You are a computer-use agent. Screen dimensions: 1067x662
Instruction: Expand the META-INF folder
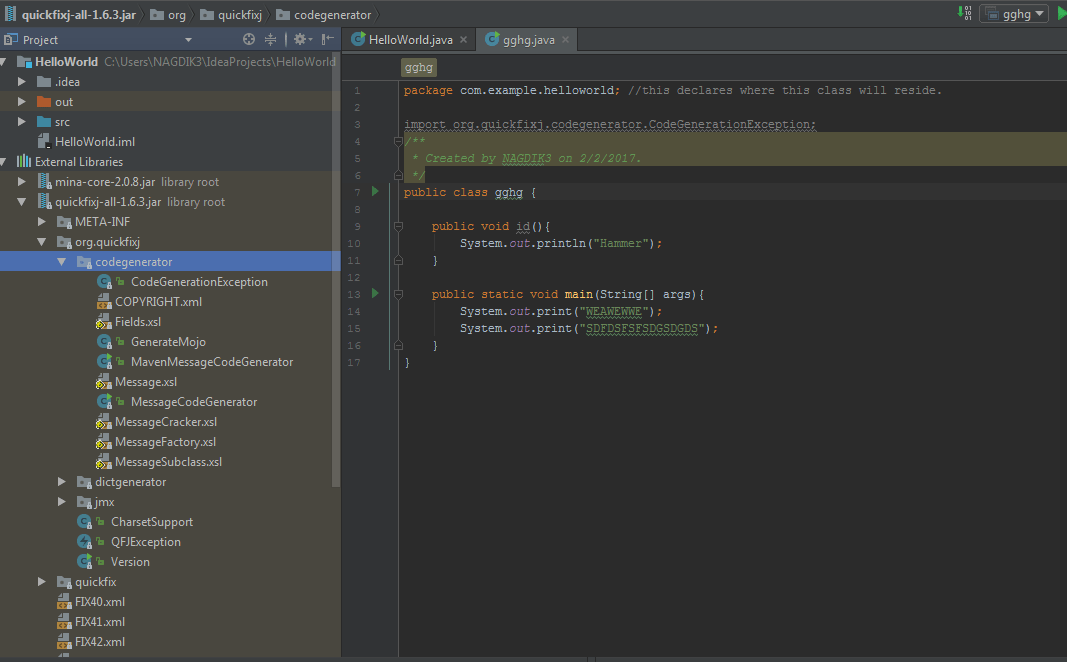42,222
